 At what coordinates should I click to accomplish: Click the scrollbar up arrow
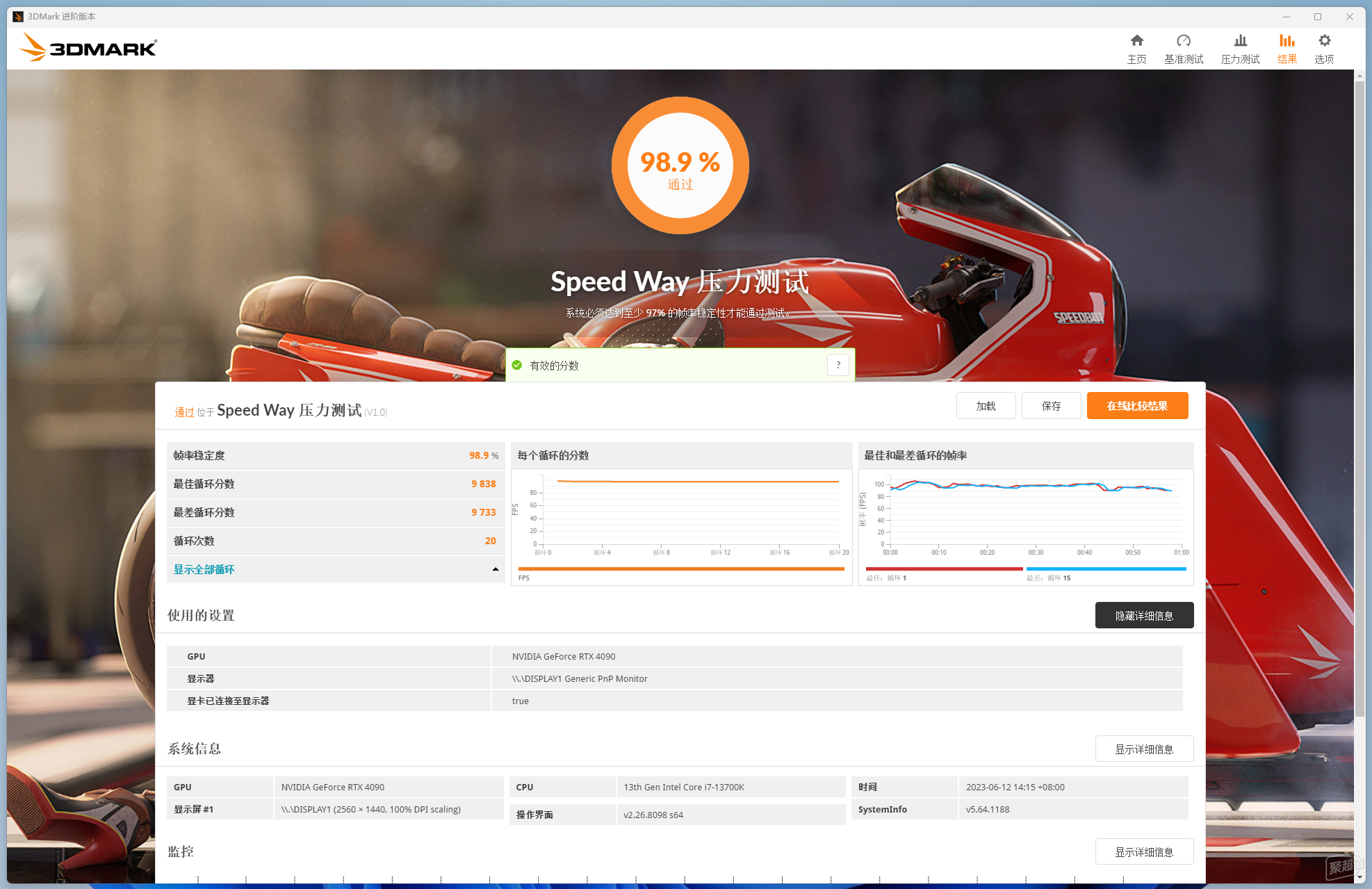pyautogui.click(x=1359, y=76)
